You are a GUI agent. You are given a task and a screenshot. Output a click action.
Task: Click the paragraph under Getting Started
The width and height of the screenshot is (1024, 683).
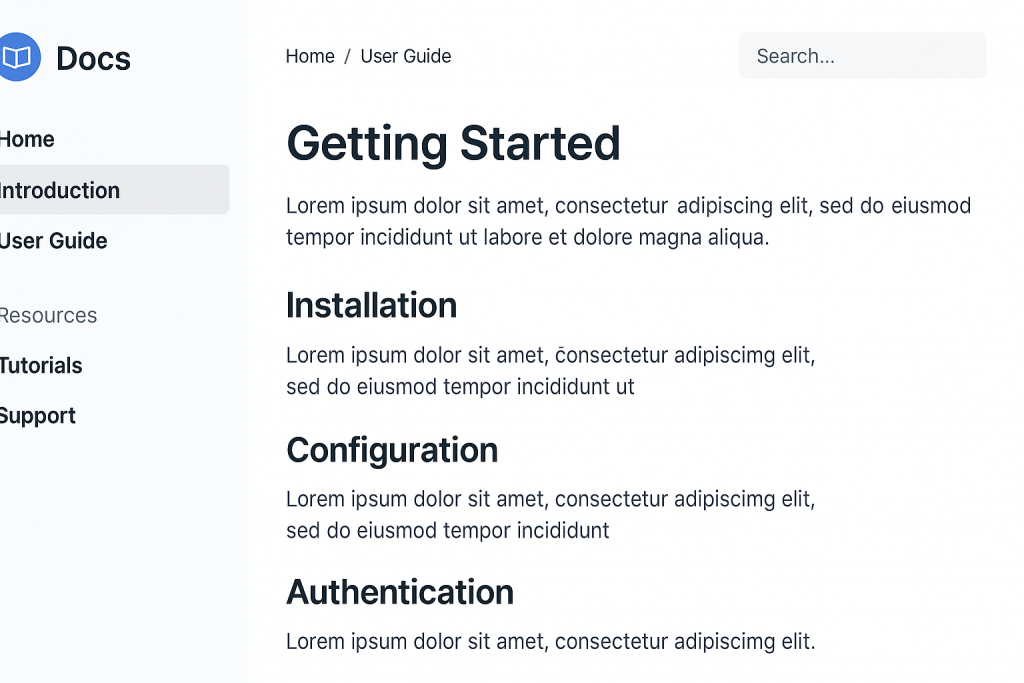tap(627, 221)
